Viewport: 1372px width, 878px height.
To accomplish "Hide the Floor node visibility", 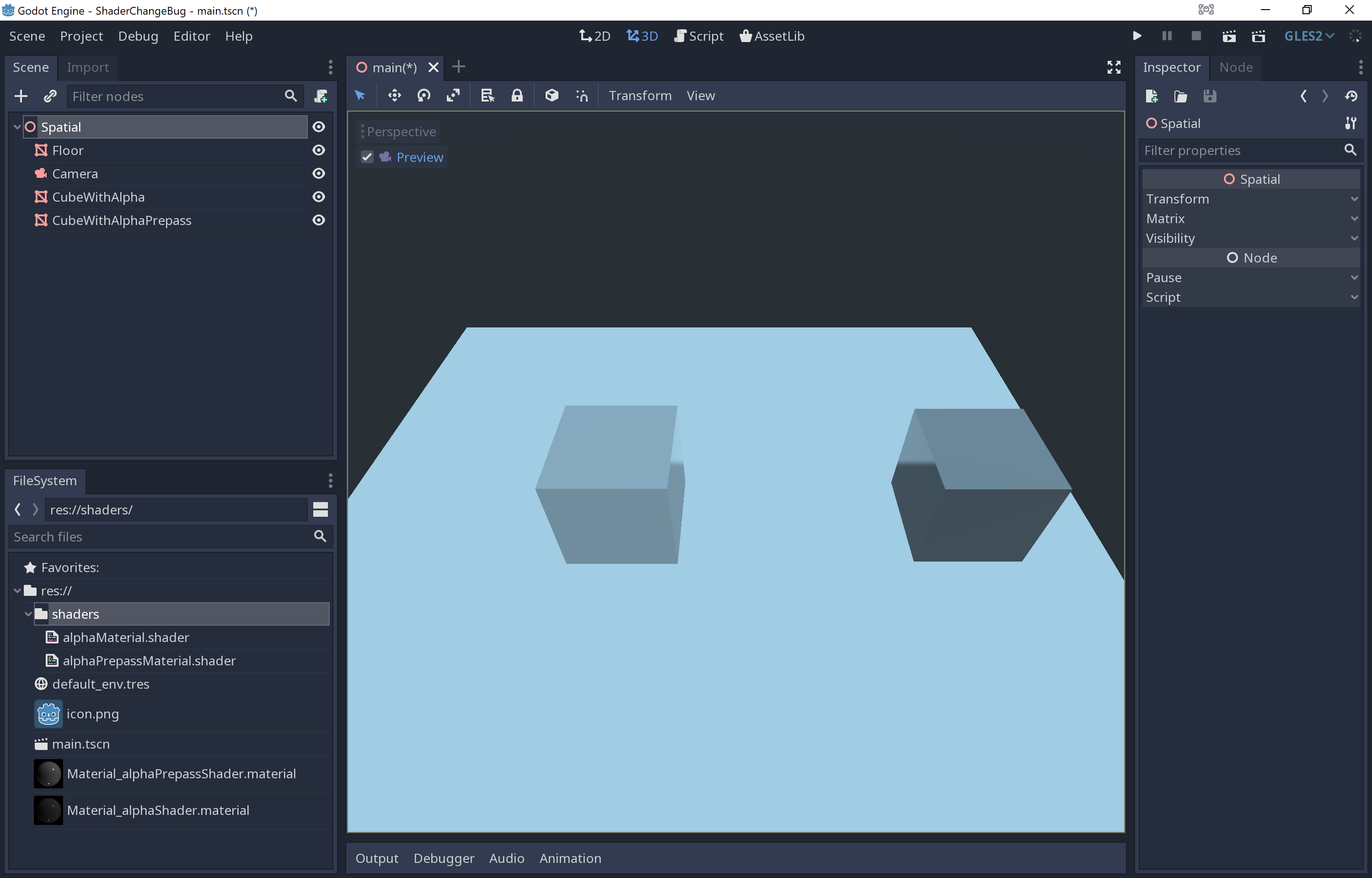I will pos(319,150).
